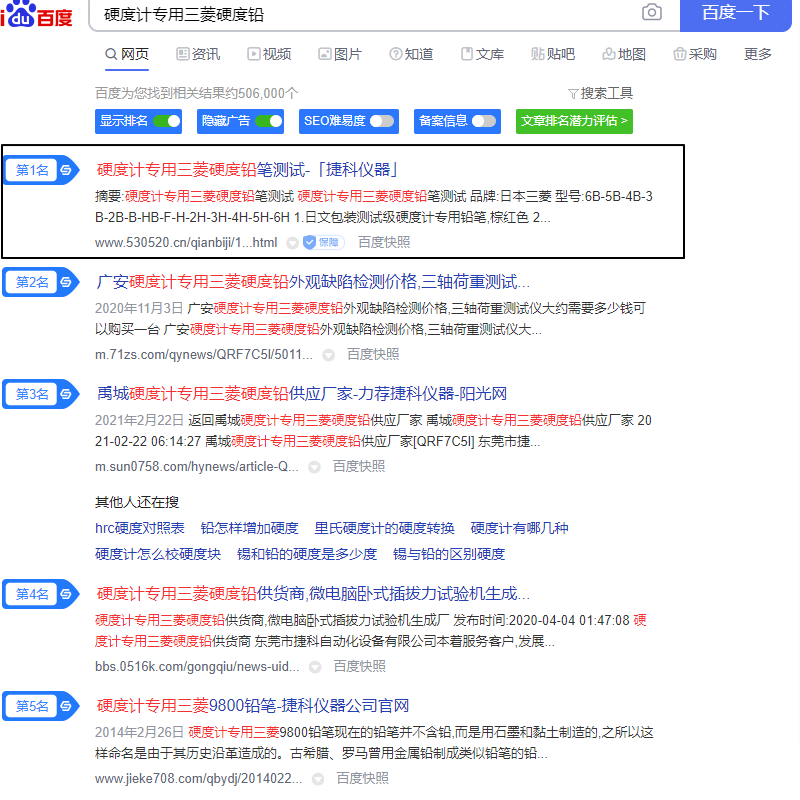Expand dropdown arrow after jieke708.com URL
This screenshot has width=800, height=800.
tap(318, 780)
